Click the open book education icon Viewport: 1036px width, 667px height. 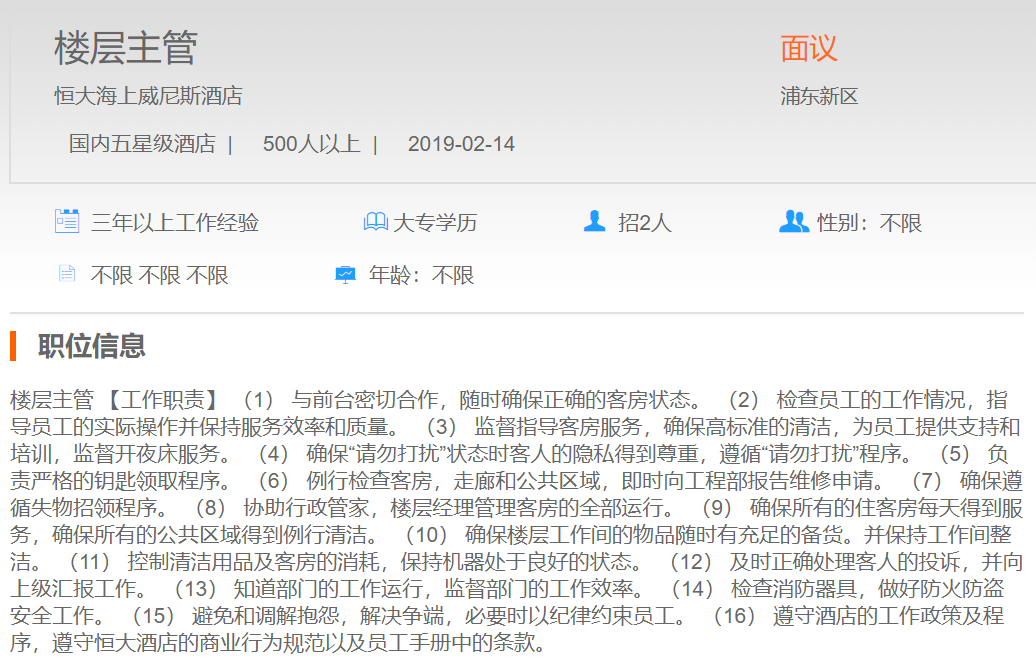(375, 222)
